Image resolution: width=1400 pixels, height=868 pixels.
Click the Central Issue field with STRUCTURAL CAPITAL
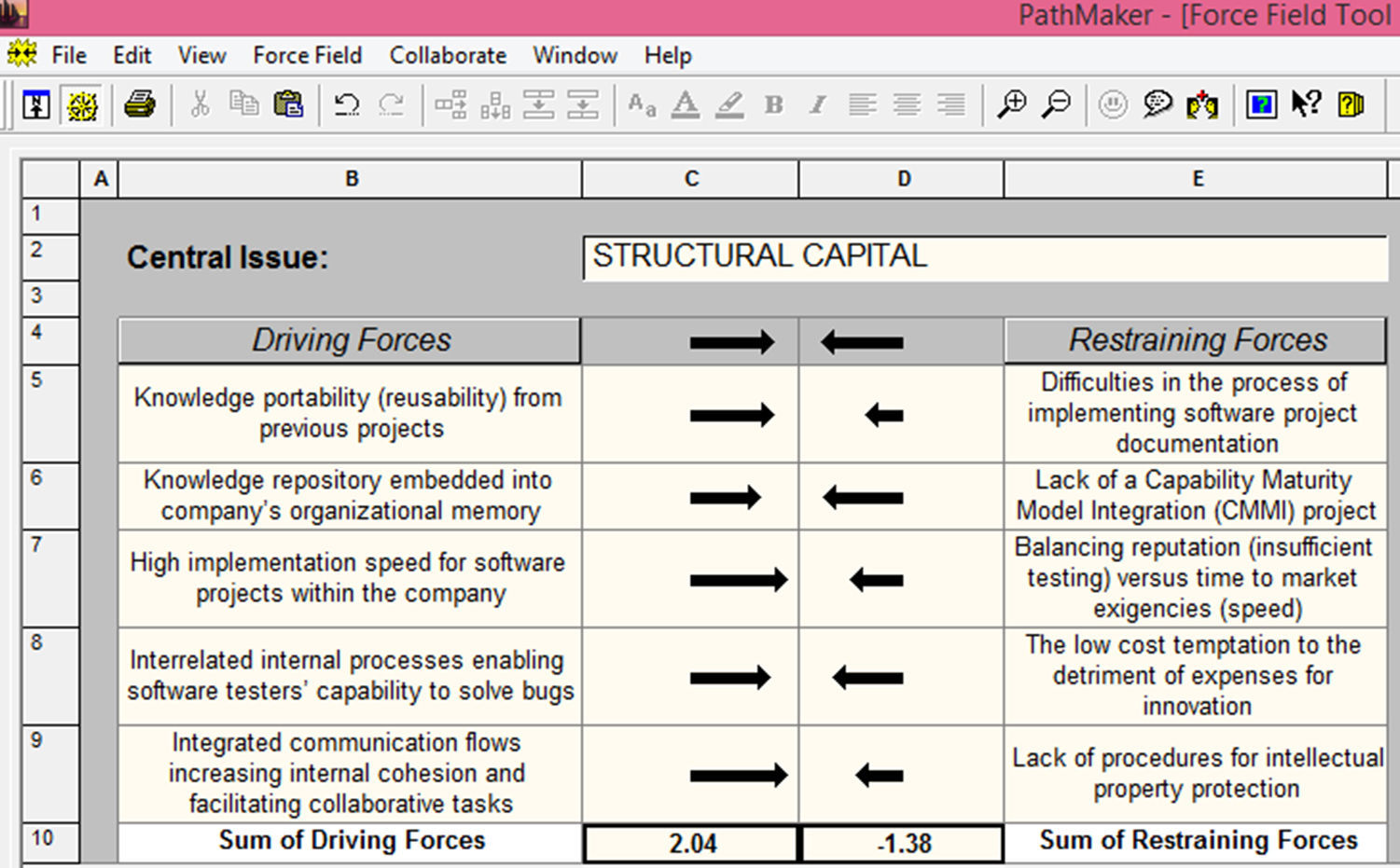coord(984,257)
